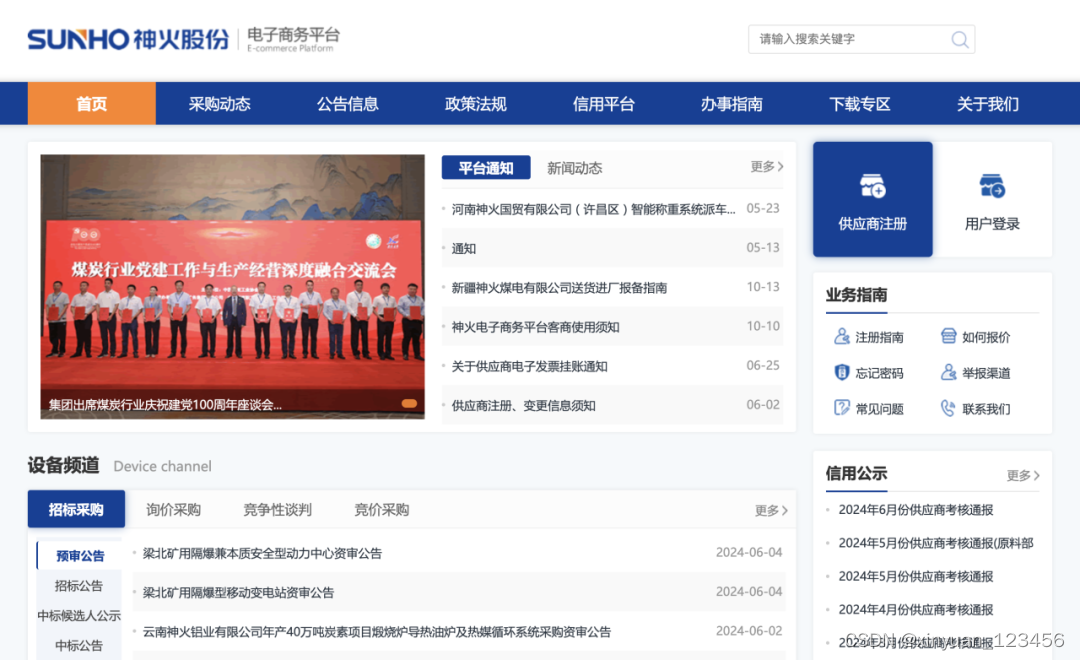Click the 常见问题 question icon
Viewport: 1080px width, 660px height.
pos(842,408)
